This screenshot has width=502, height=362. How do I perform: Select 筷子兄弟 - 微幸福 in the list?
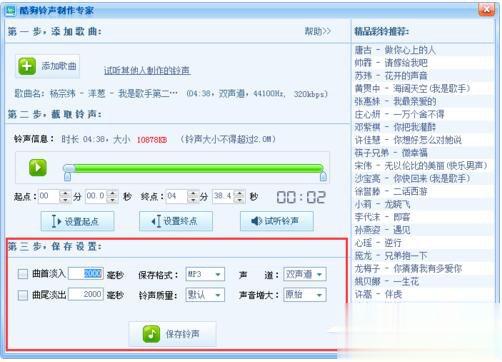point(391,153)
